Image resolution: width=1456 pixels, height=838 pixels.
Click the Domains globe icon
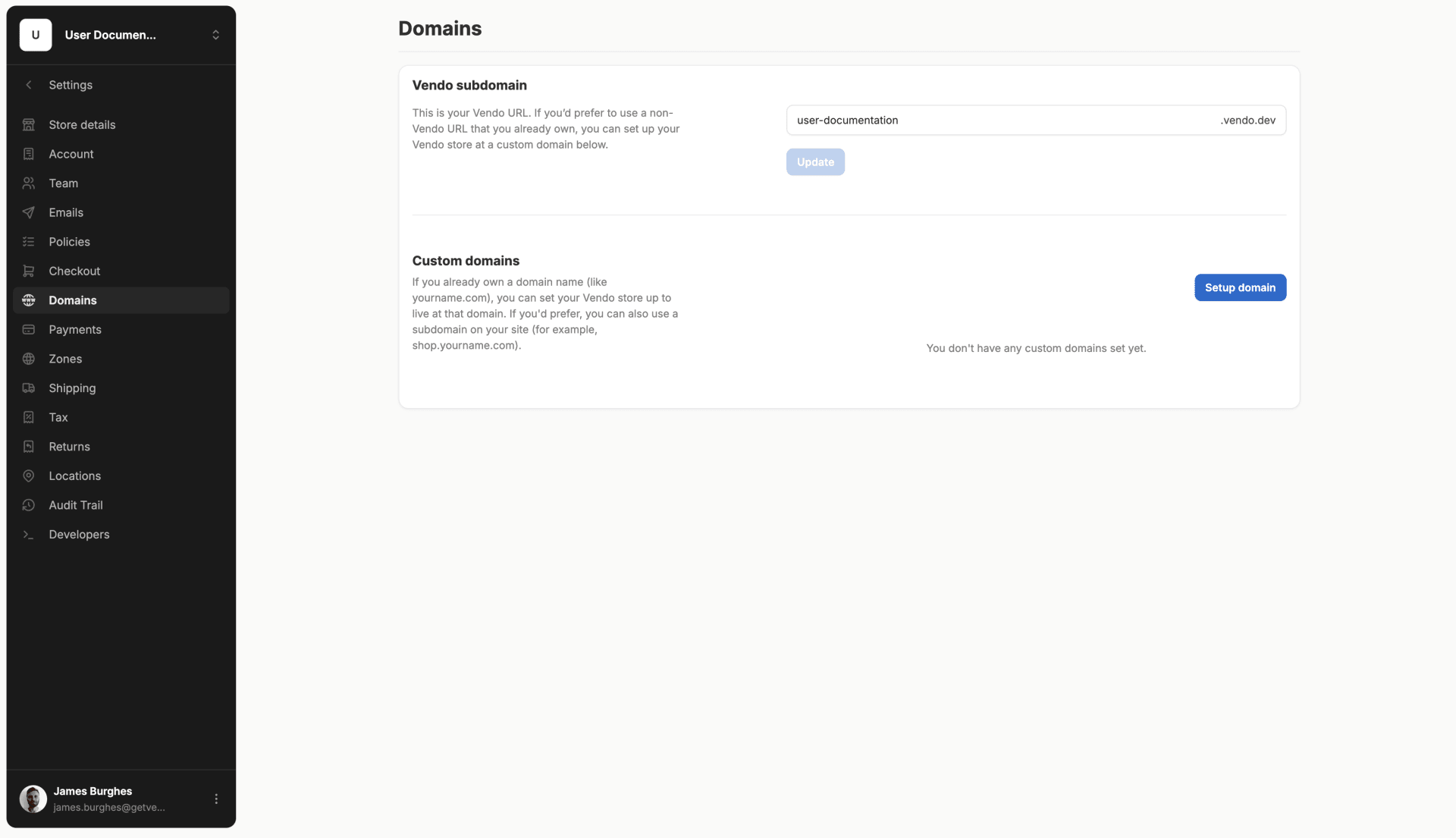coord(29,300)
